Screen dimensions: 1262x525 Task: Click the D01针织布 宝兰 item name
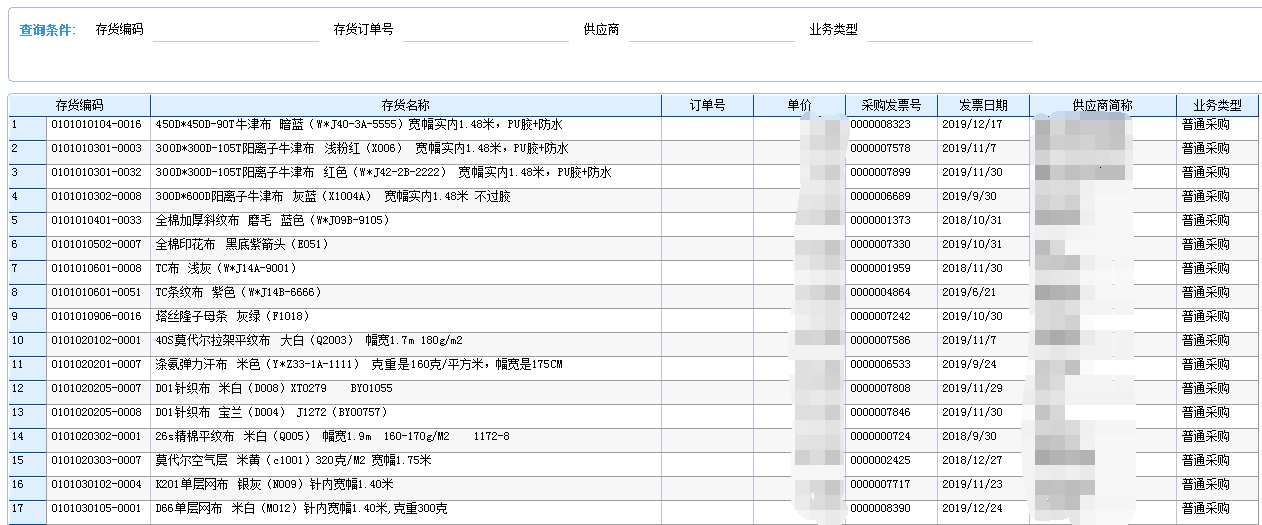(x=272, y=413)
